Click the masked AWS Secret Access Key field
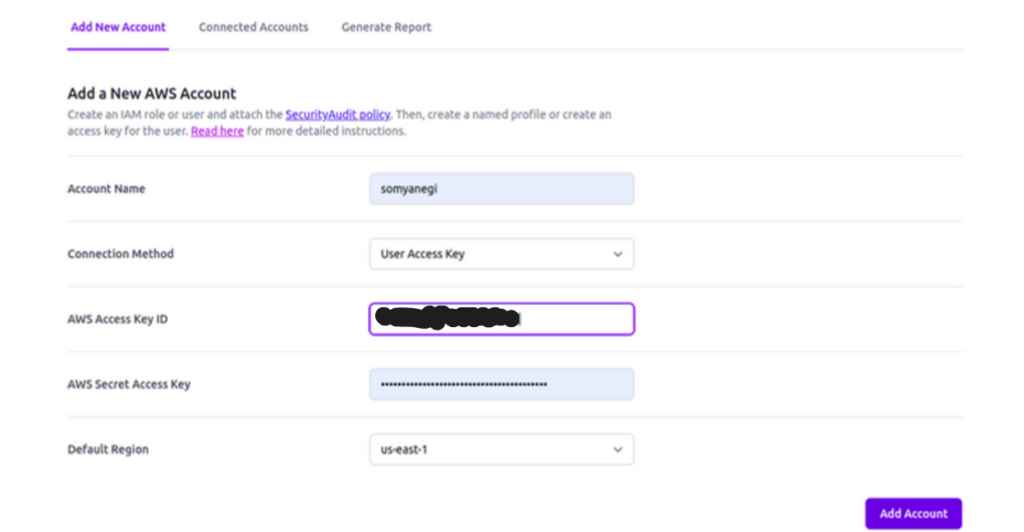Viewport: 1024px width, 532px height. (501, 384)
